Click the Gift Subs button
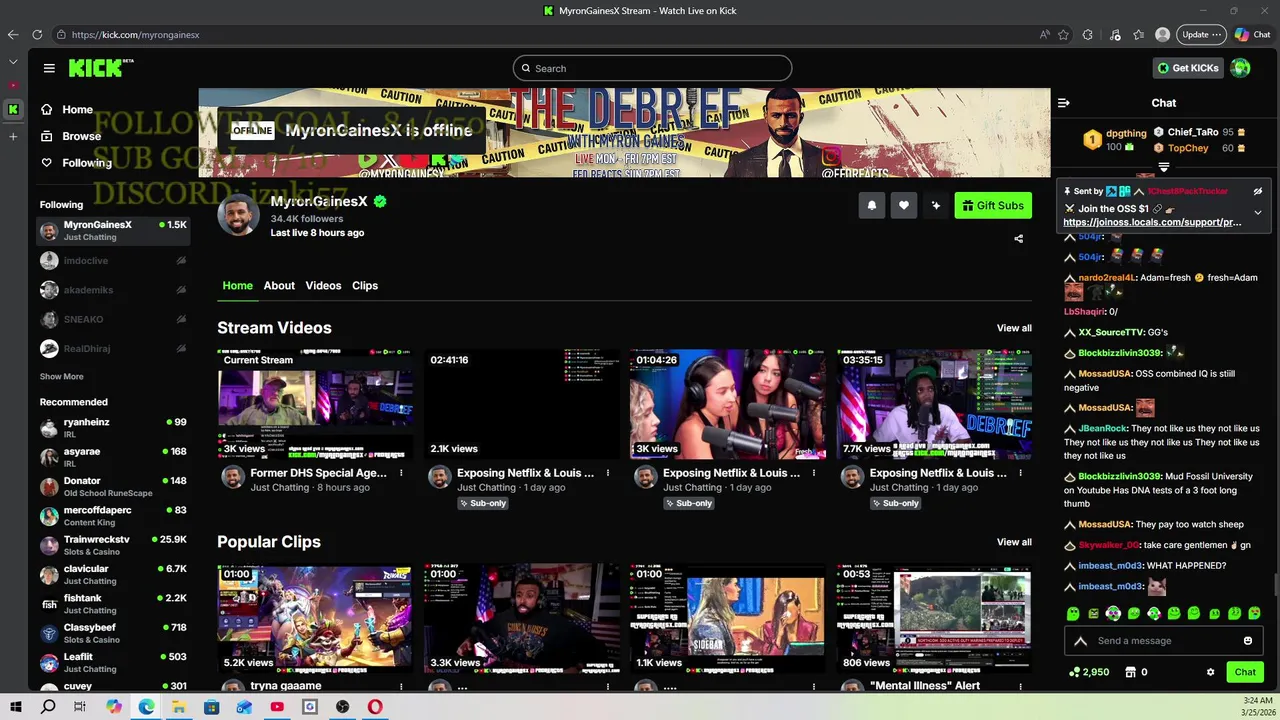 (x=993, y=206)
